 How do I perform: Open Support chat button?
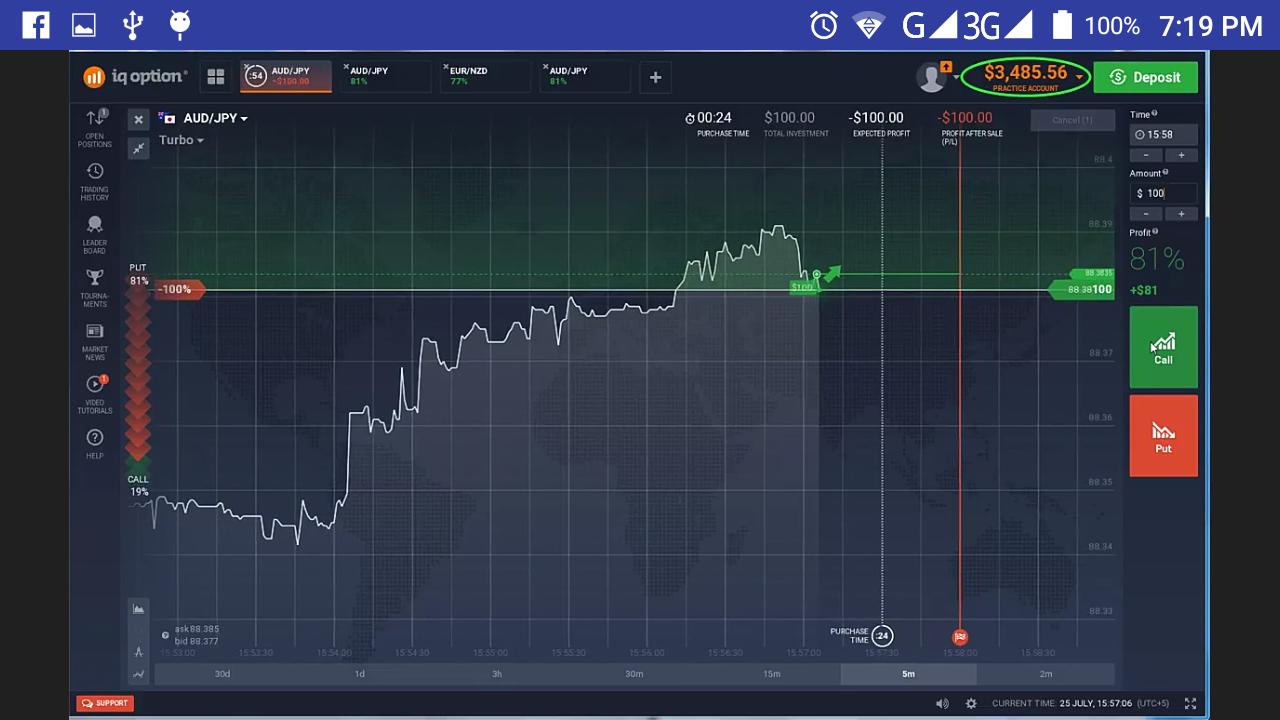[x=105, y=703]
